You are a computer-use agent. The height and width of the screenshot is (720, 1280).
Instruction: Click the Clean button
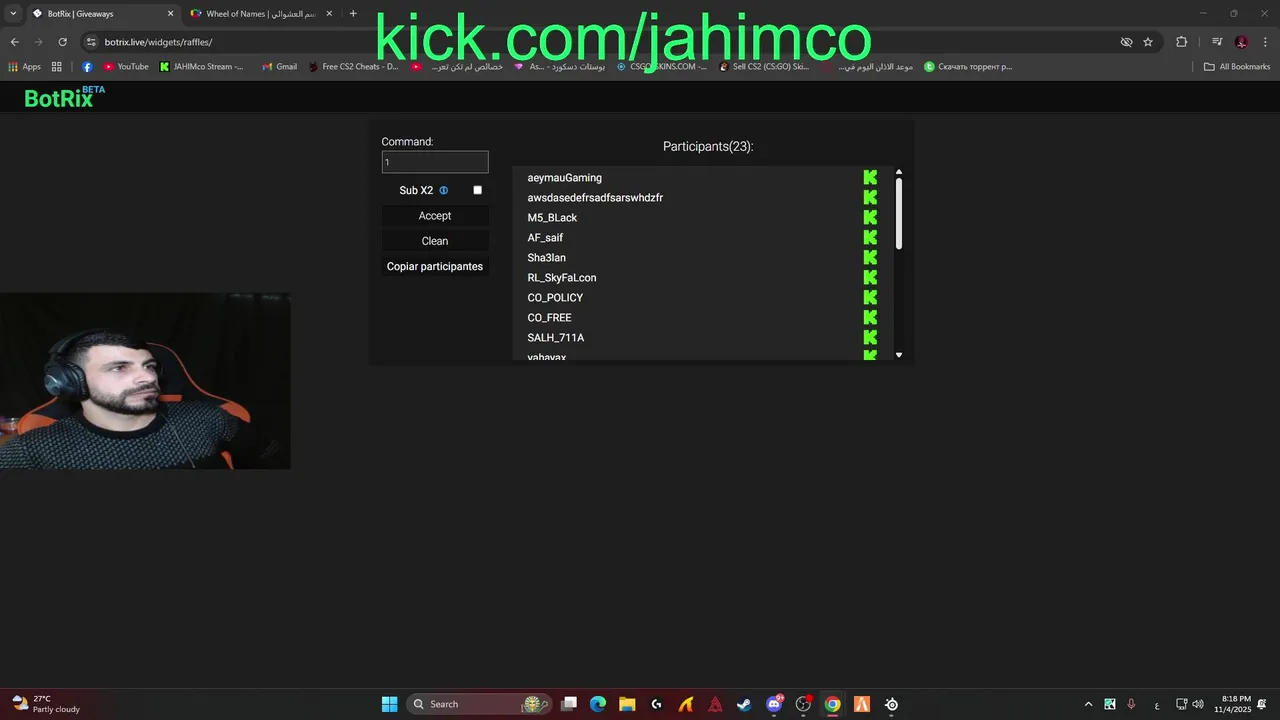pyautogui.click(x=435, y=241)
